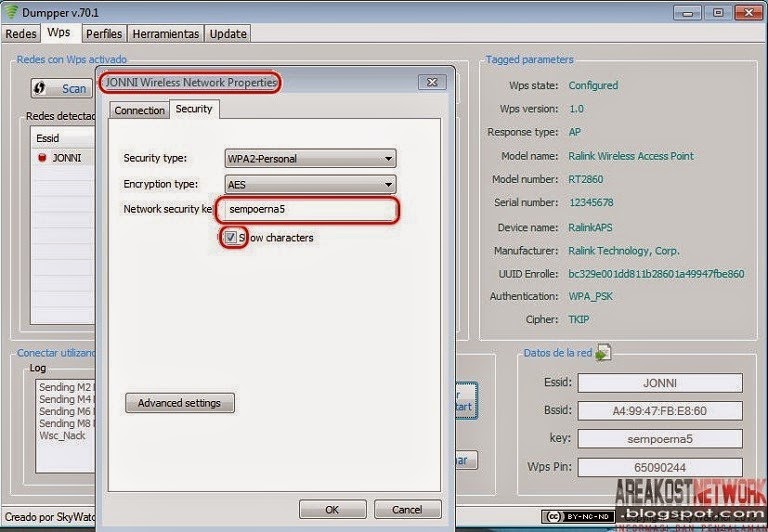This screenshot has height=532, width=768.
Task: Click the Sending M2 log entry
Action: point(67,387)
